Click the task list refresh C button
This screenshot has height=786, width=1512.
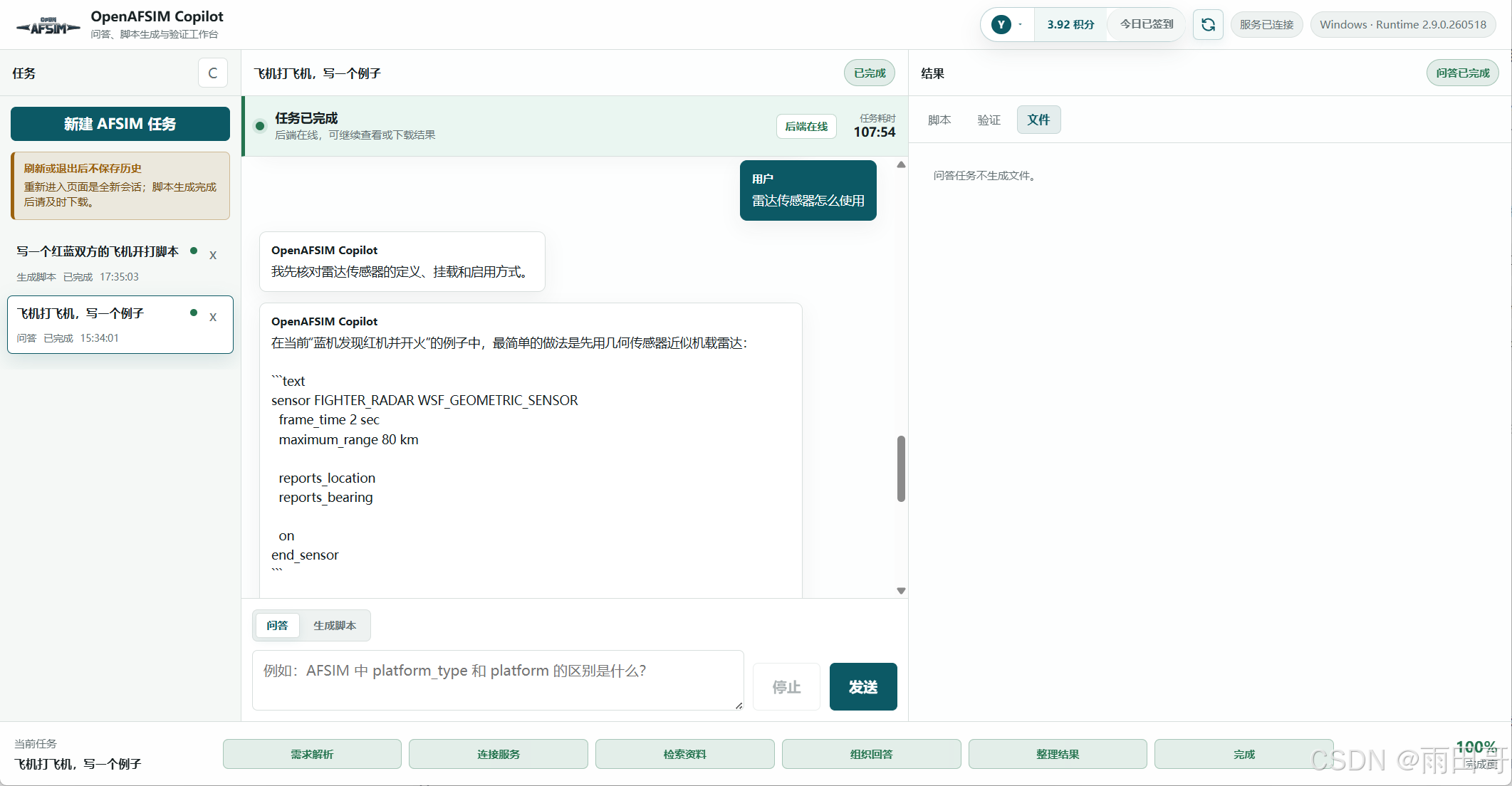click(x=212, y=73)
